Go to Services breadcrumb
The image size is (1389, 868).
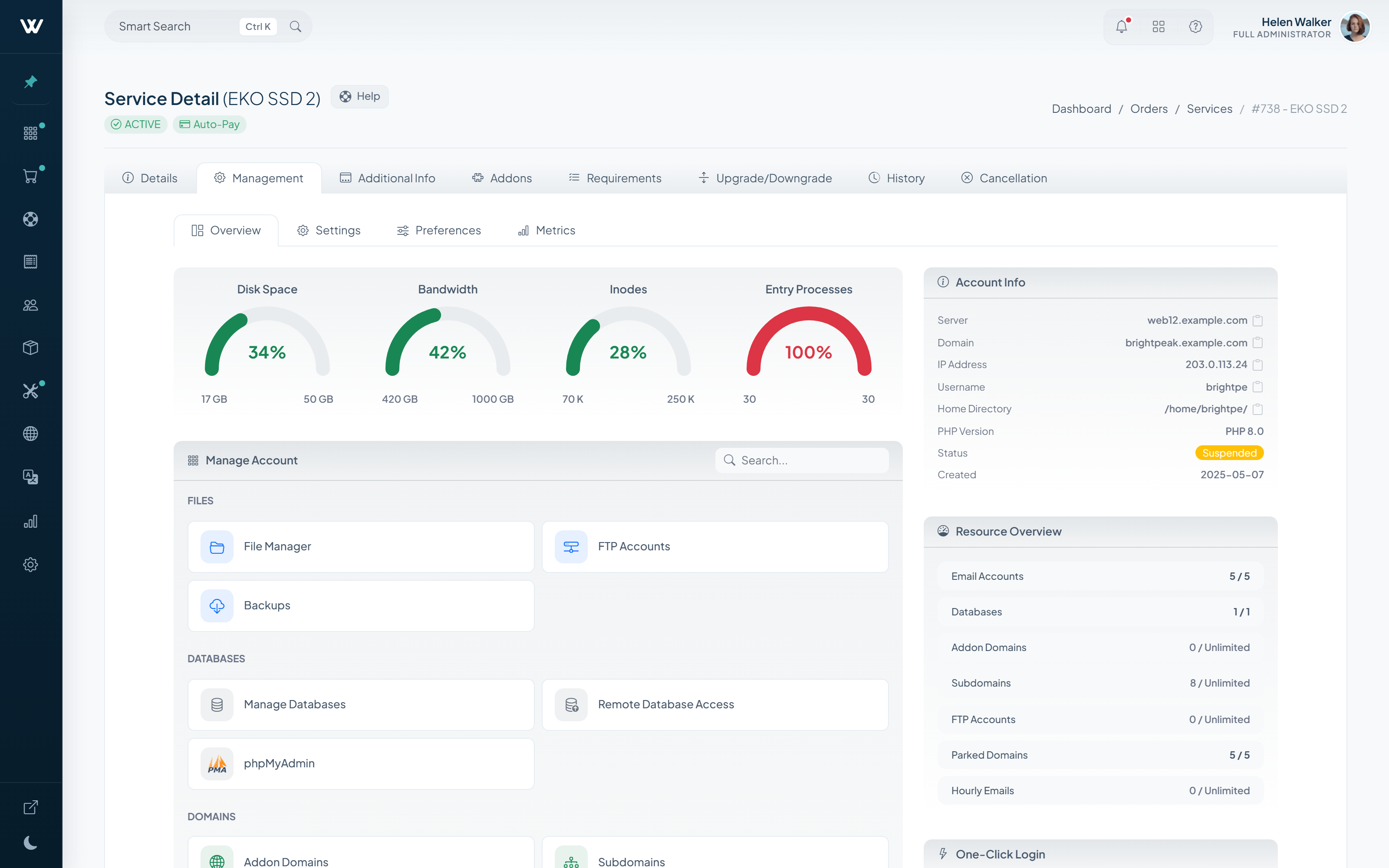1209,108
